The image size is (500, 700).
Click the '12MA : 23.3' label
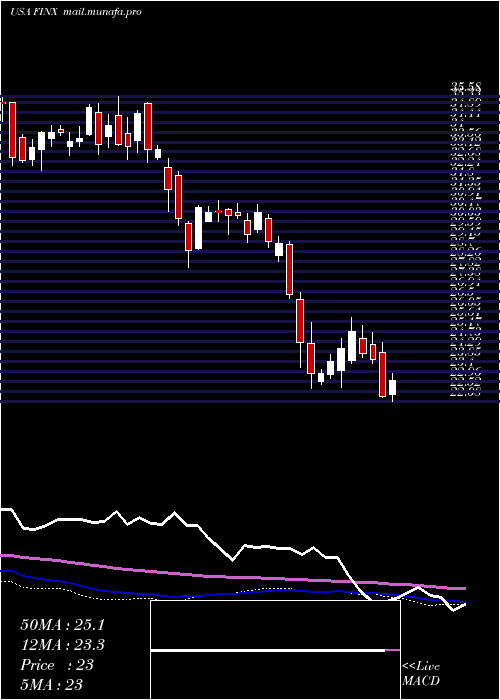click(62, 645)
